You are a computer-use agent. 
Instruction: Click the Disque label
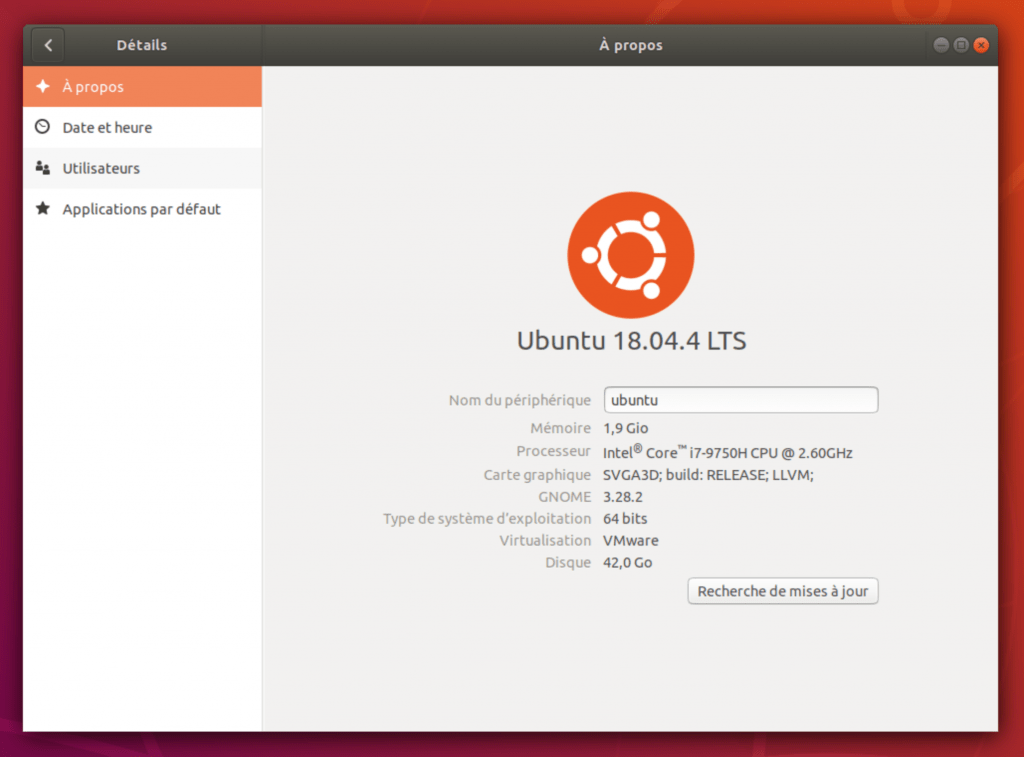coord(568,562)
